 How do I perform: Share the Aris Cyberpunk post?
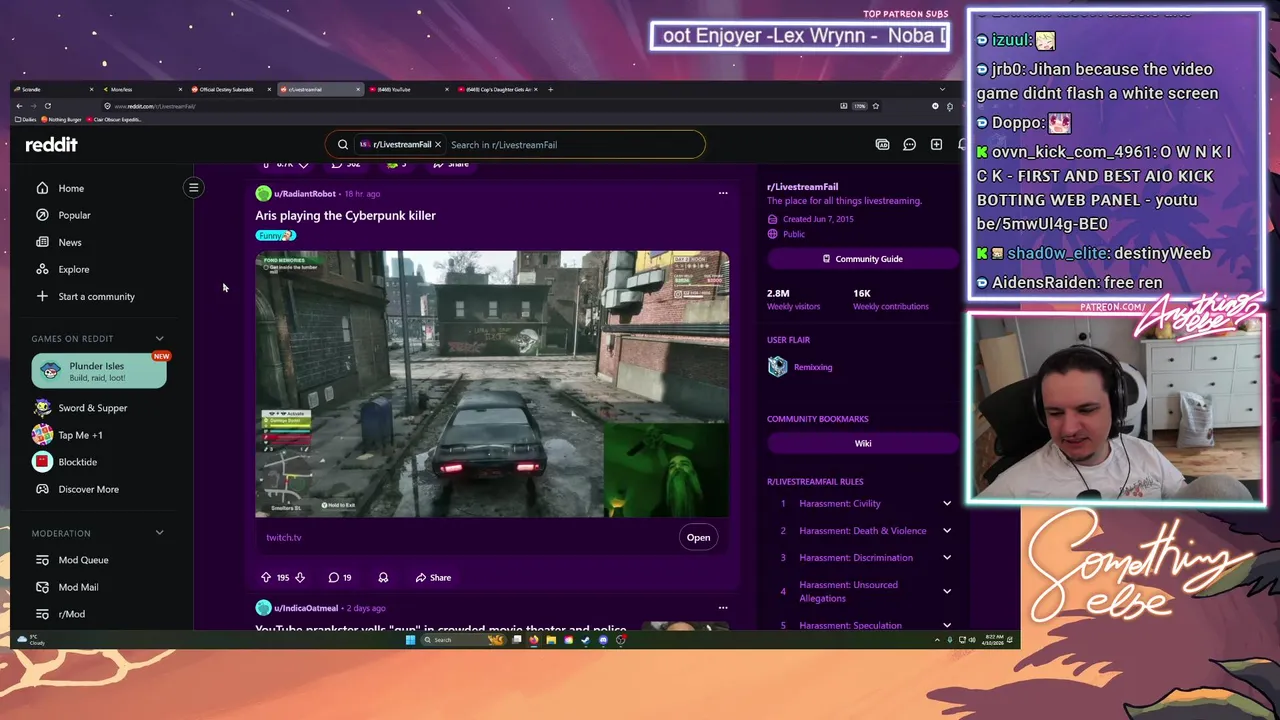click(x=433, y=577)
